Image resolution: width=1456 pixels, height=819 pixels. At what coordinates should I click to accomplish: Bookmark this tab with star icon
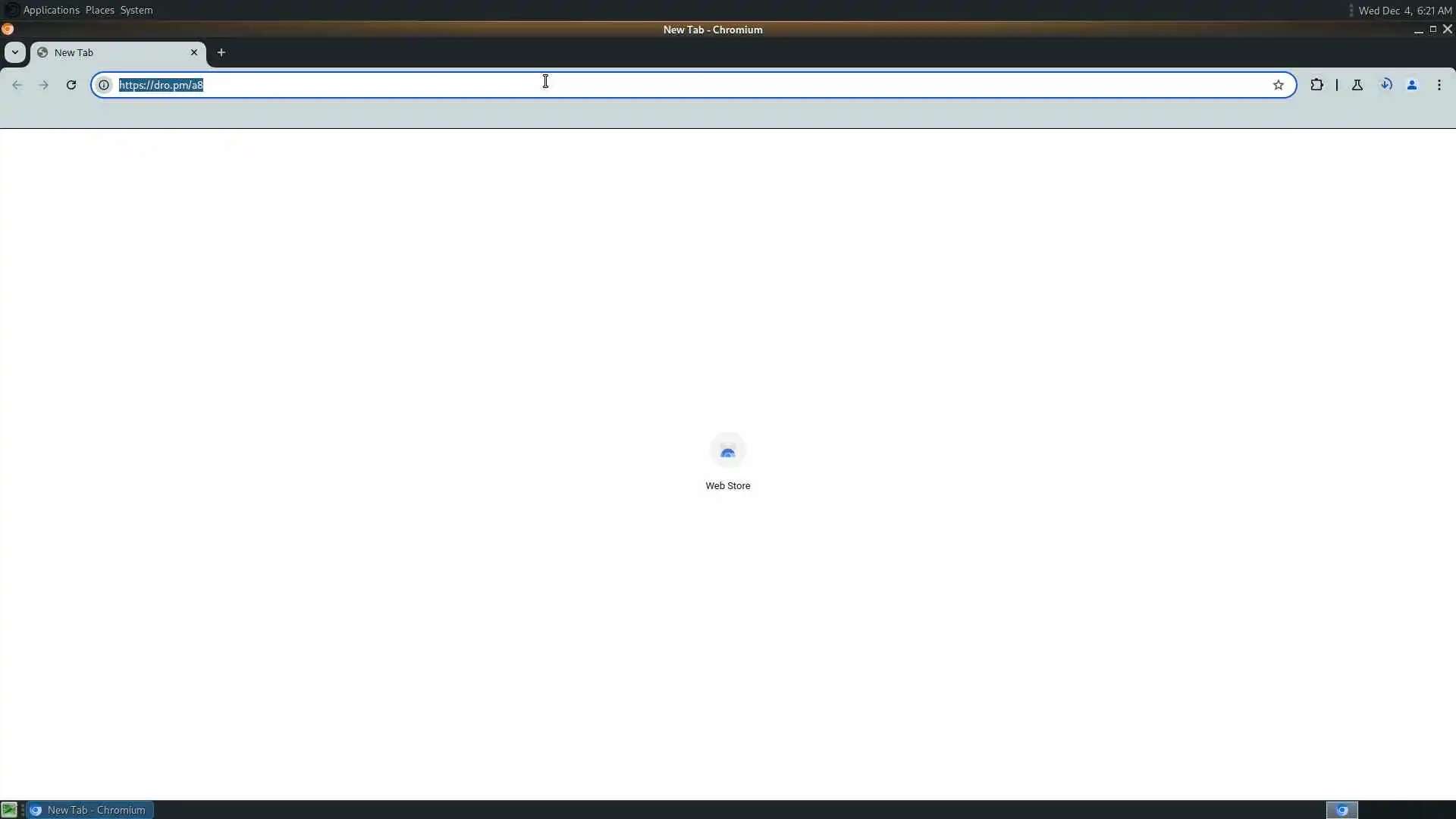point(1279,85)
